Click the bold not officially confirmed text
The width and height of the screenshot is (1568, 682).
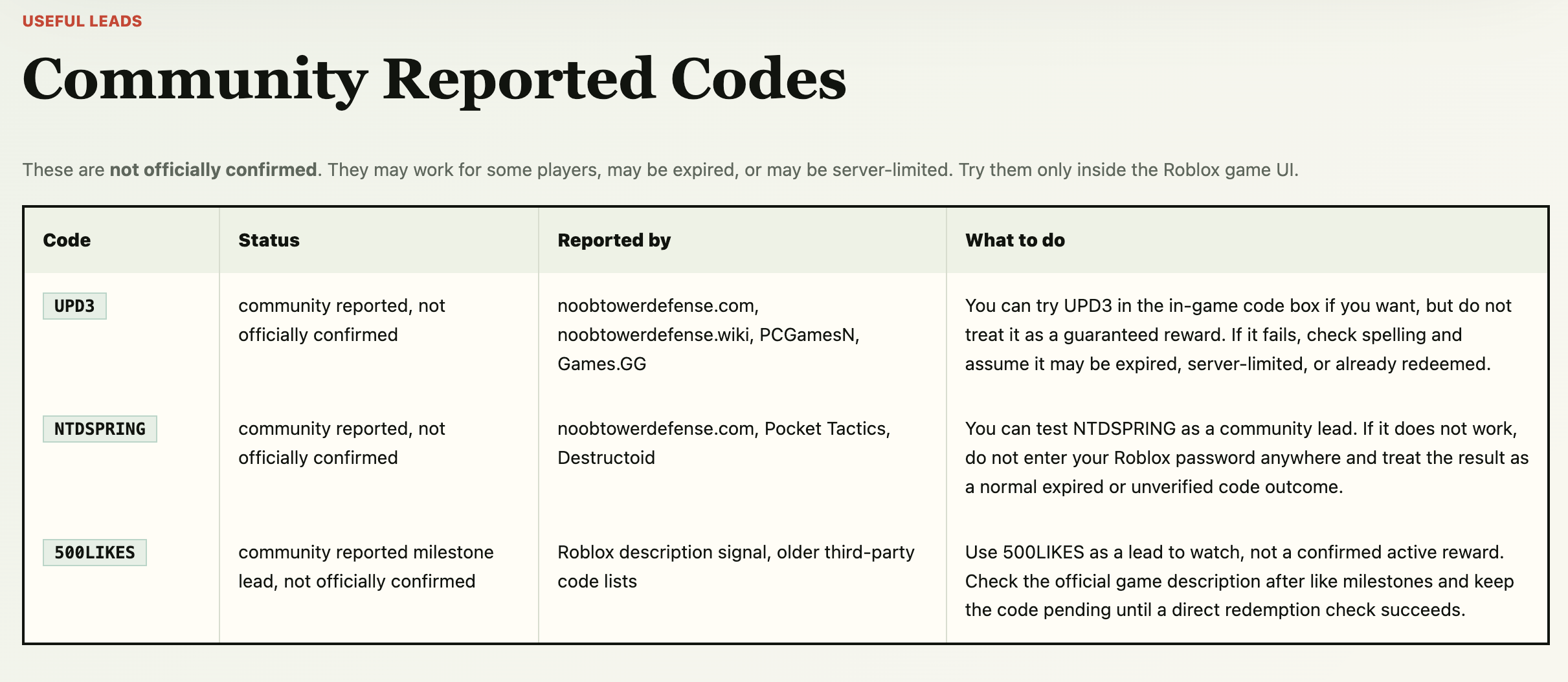click(213, 170)
